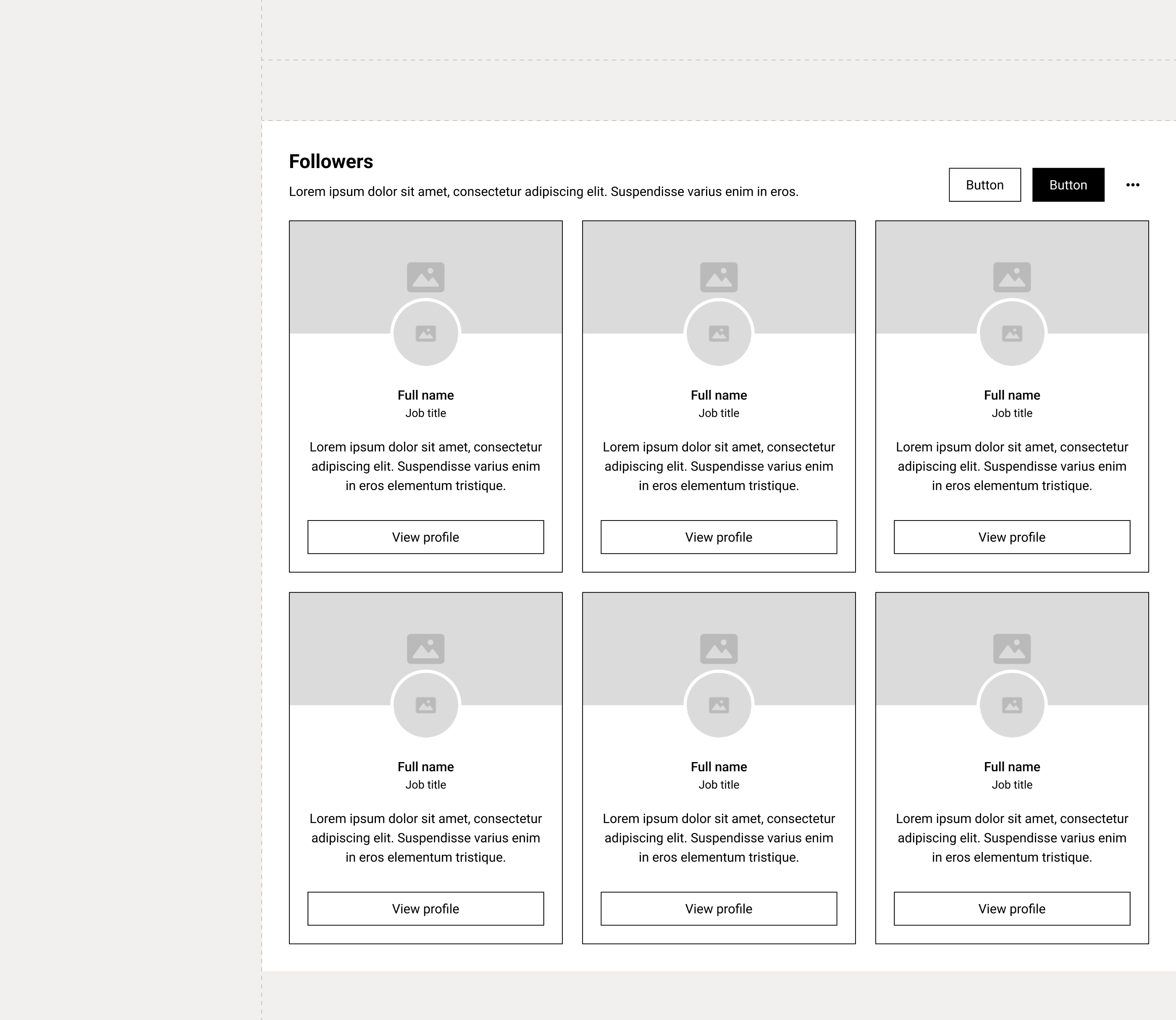Click the Lorem ipsum bio on bottom-middle card
Viewport: 1176px width, 1020px height.
pos(719,838)
